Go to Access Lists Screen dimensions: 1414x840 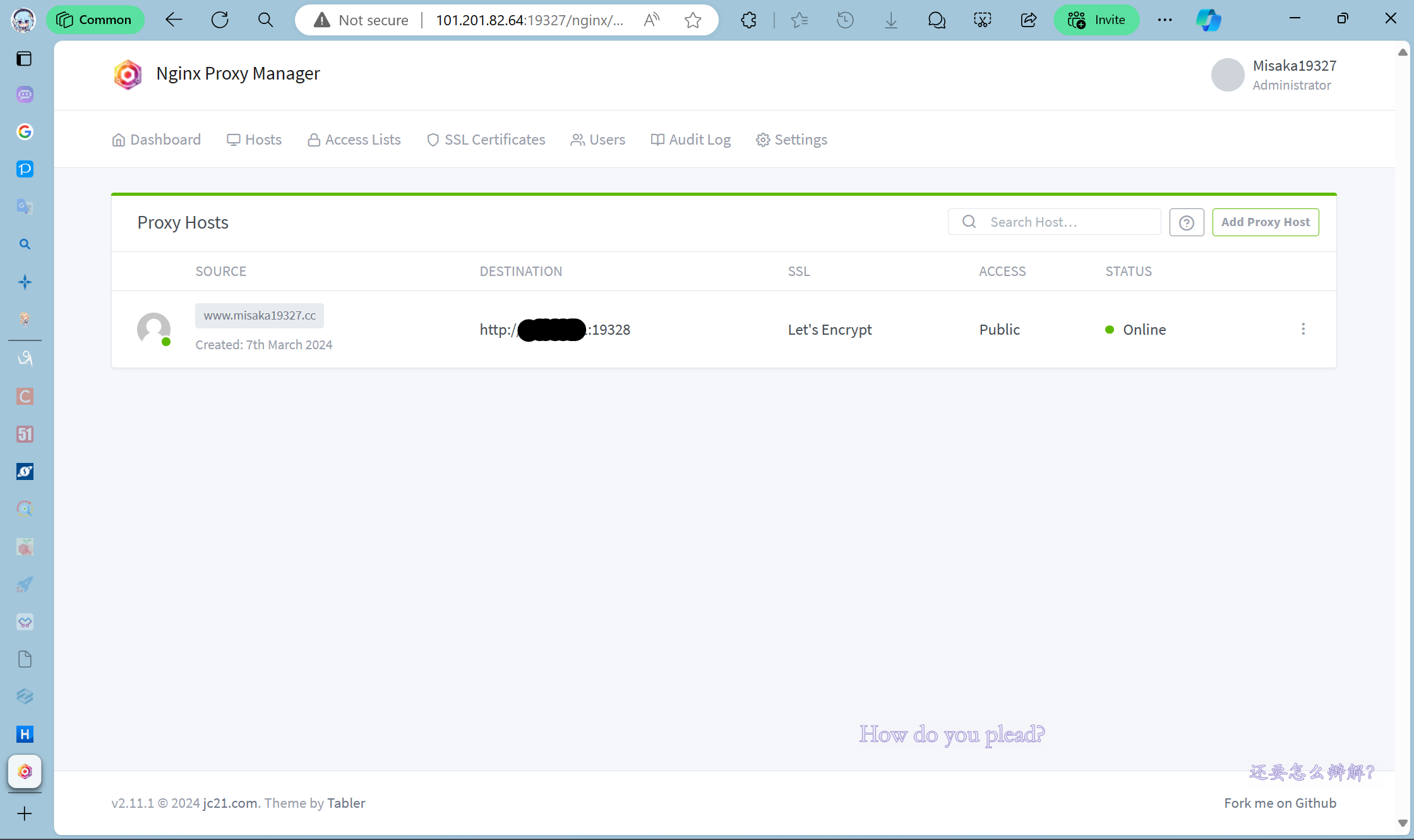tap(354, 140)
